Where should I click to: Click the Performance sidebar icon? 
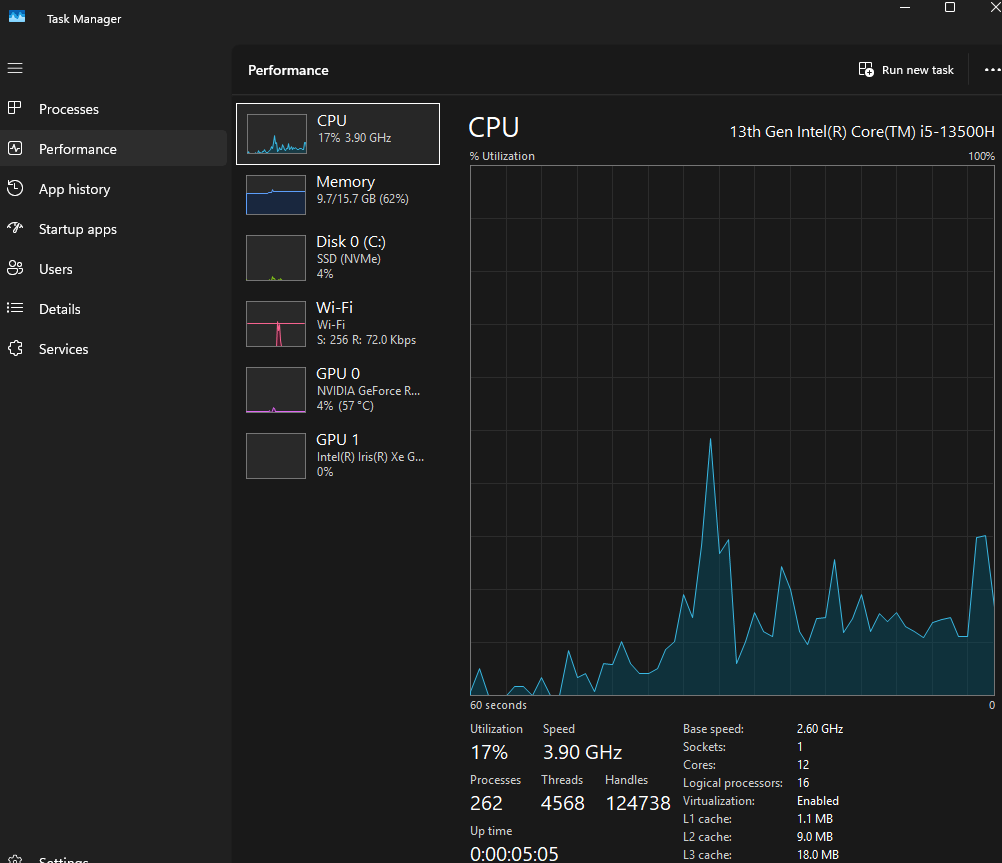15,148
